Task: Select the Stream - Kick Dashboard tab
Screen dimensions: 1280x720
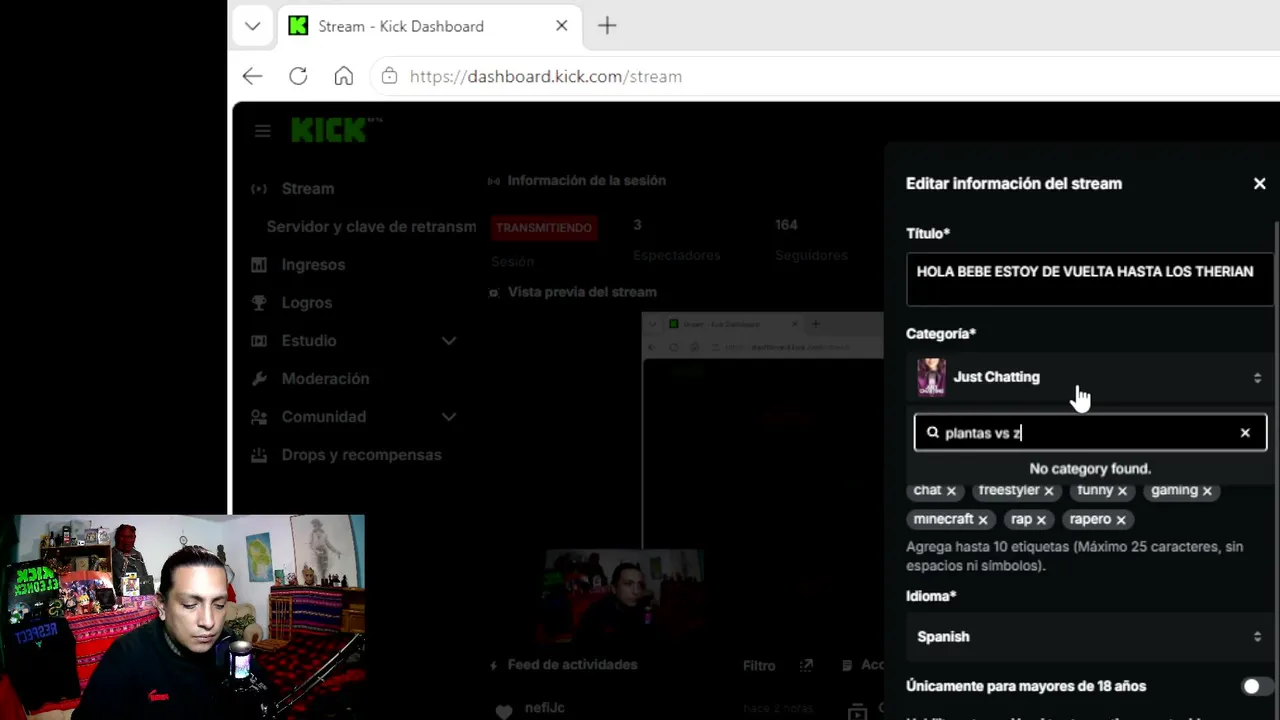Action: pos(428,26)
